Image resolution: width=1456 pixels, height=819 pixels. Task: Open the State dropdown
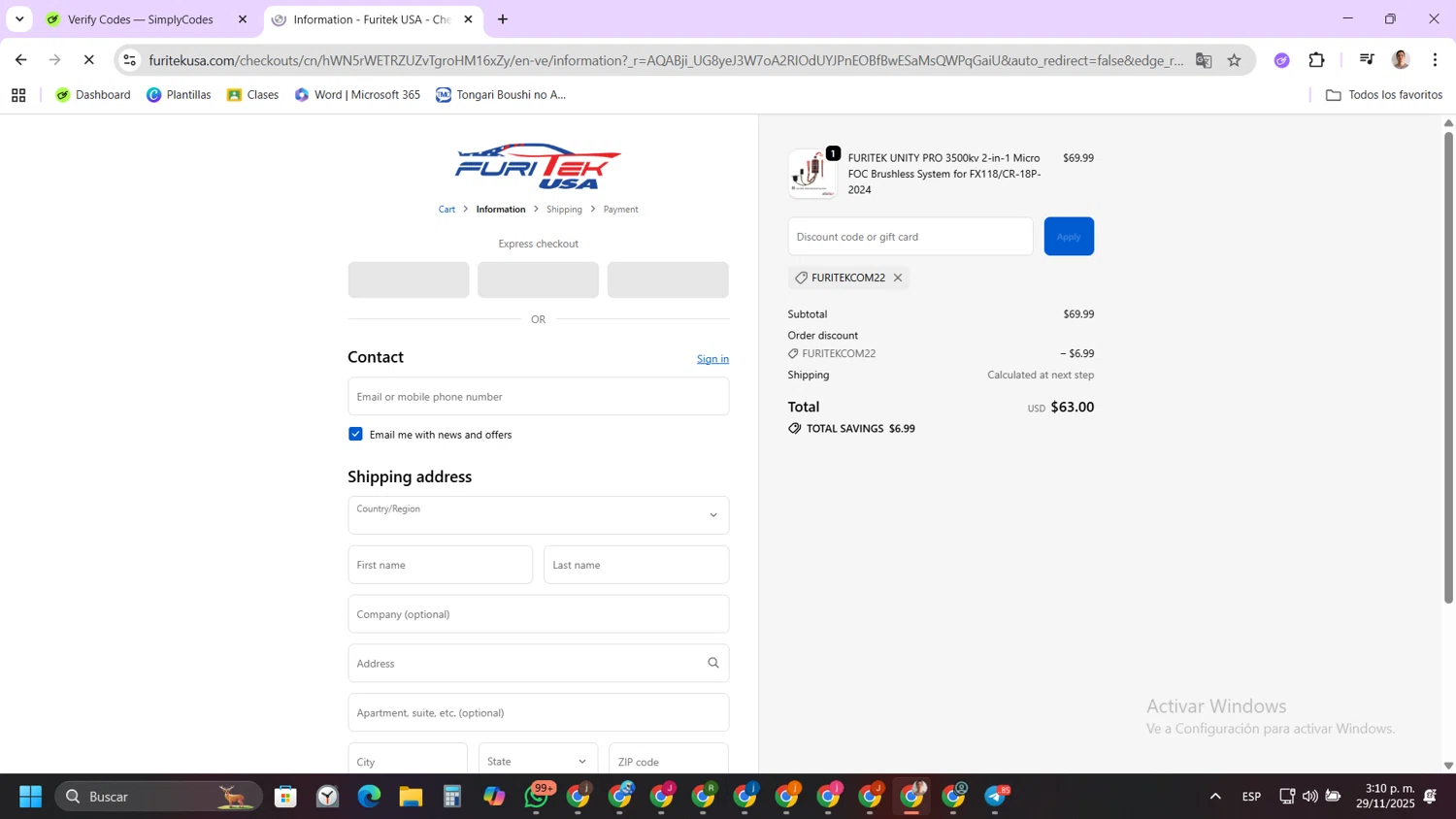pos(538,759)
